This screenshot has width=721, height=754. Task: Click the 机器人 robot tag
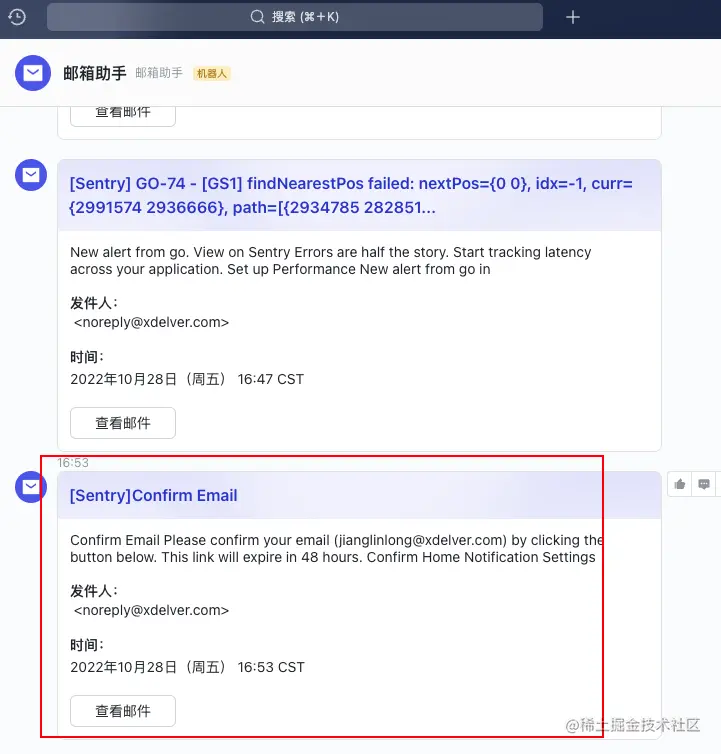coord(212,74)
